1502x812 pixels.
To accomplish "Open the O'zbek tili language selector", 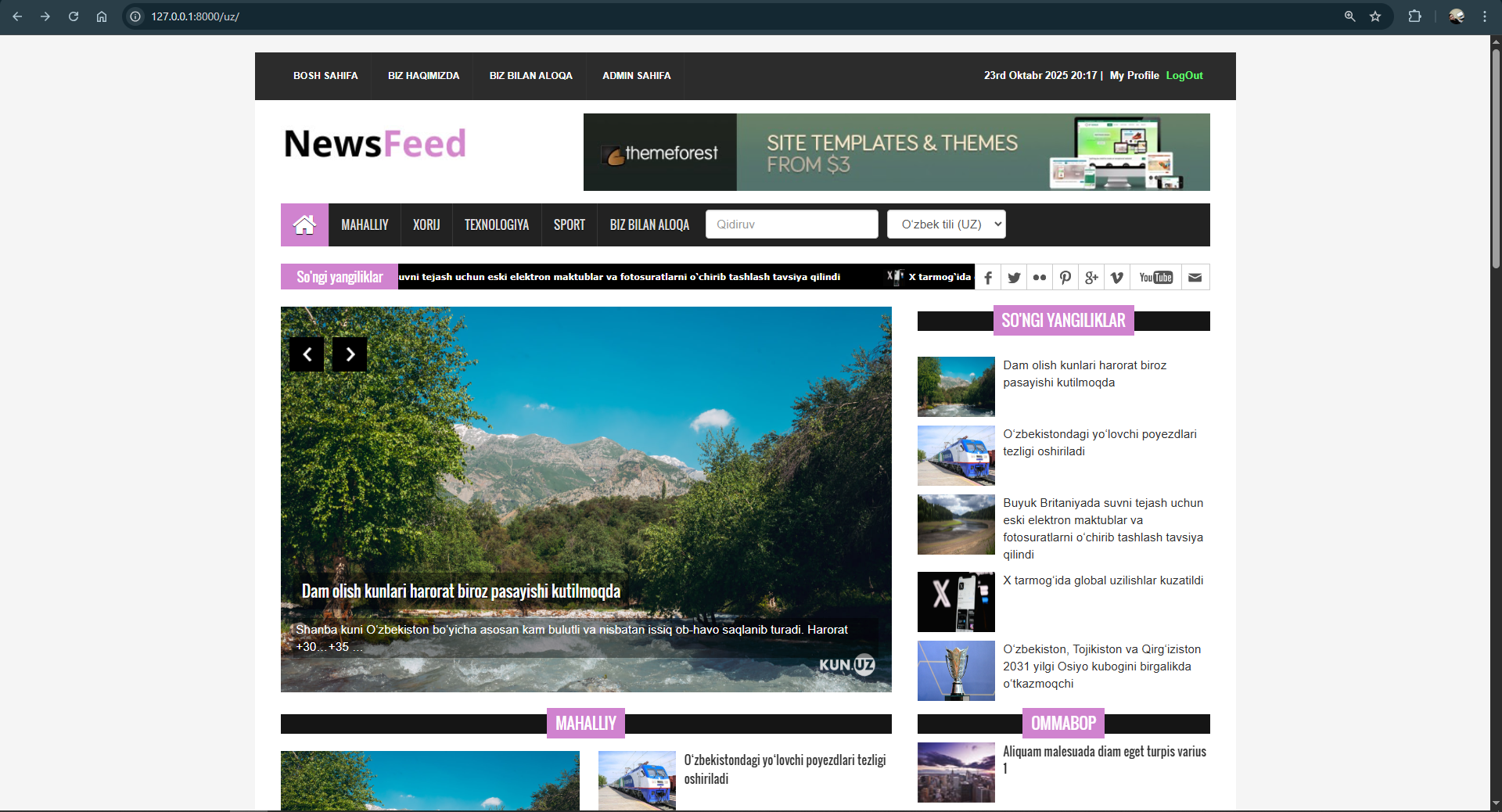I will [946, 224].
